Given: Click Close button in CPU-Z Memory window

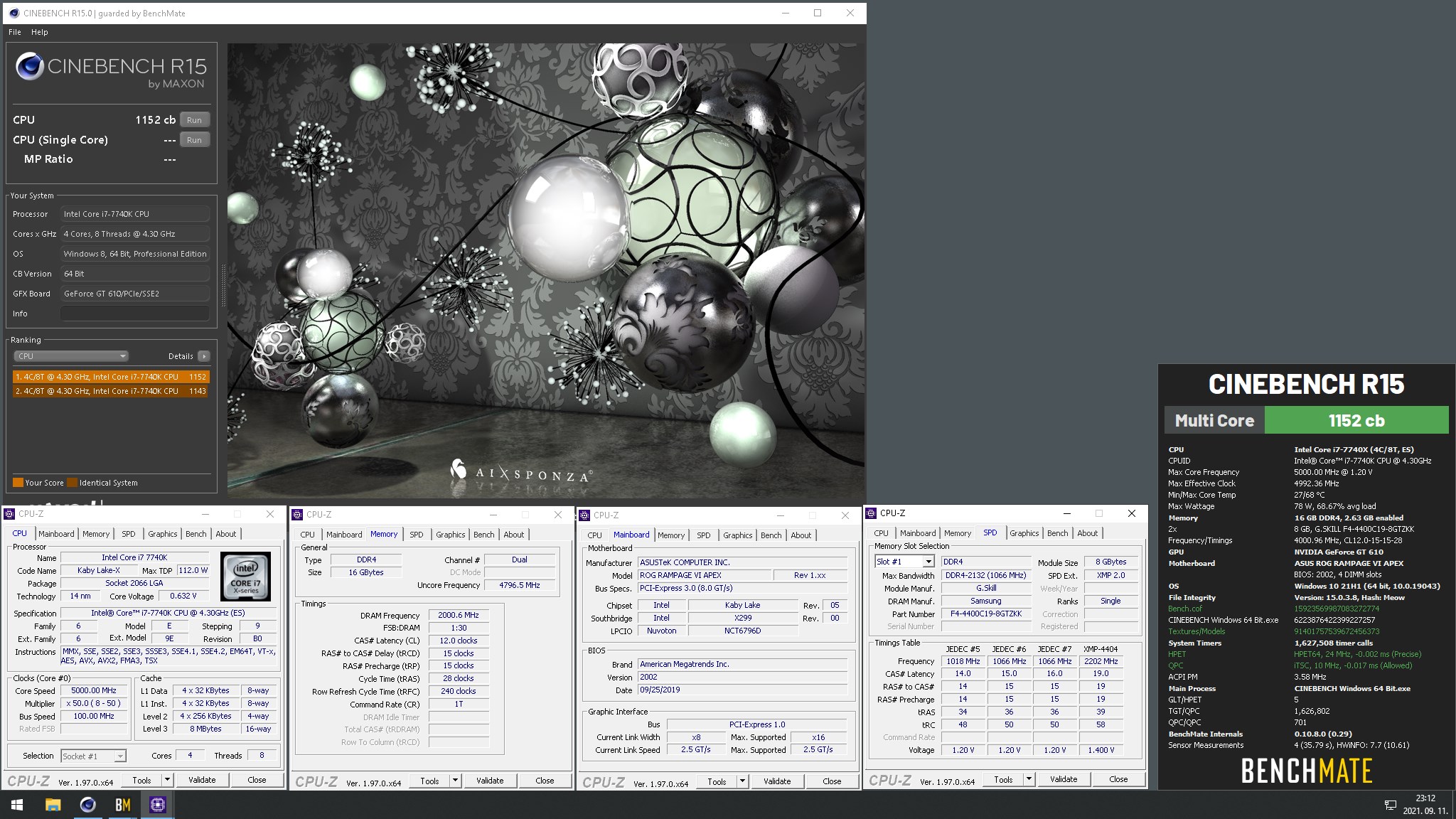Looking at the screenshot, I should click(545, 781).
